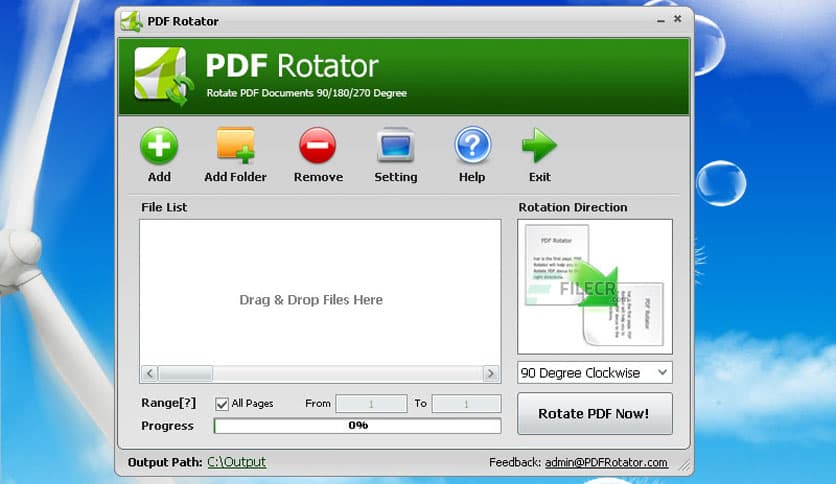This screenshot has height=484, width=836.
Task: Click the To page input field
Action: [x=466, y=404]
